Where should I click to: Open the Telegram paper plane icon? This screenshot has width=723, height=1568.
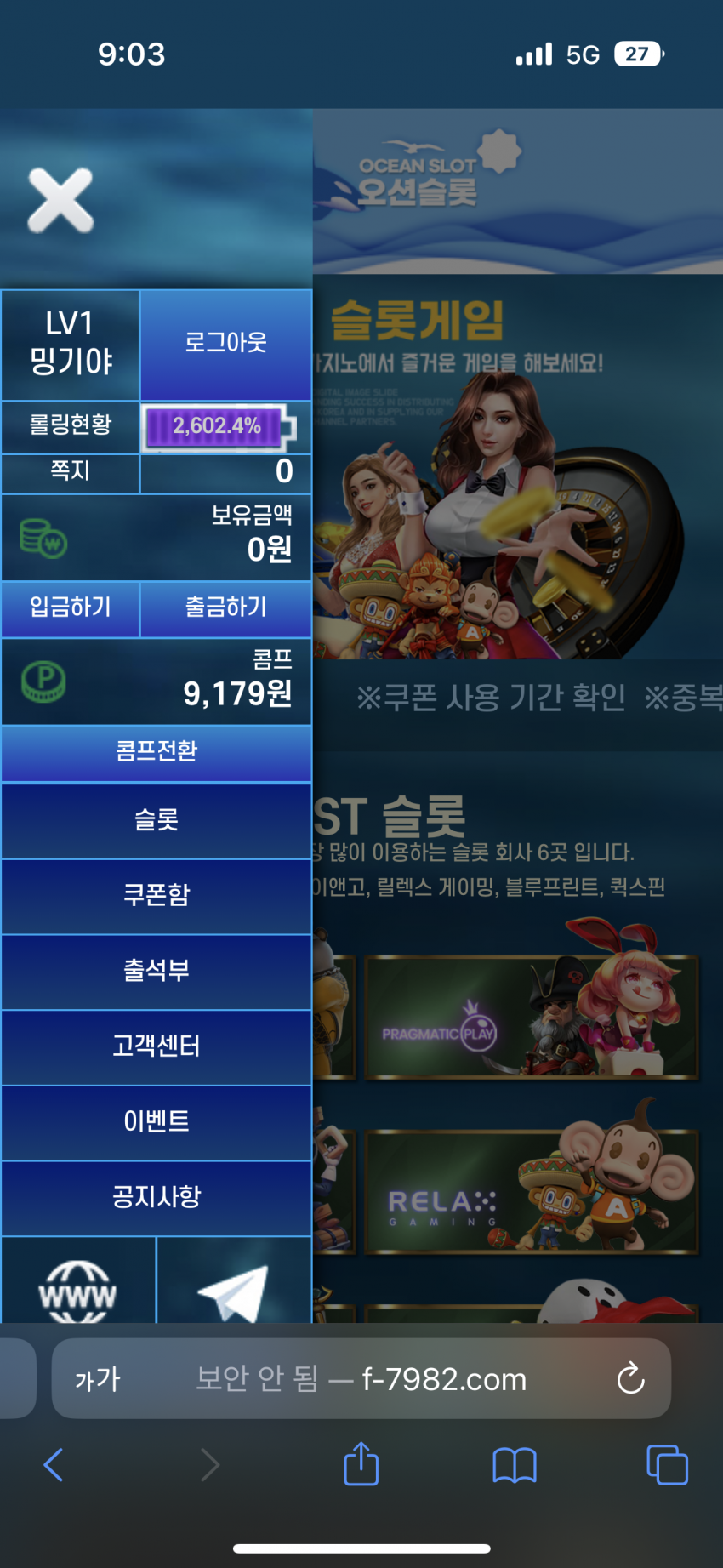click(x=233, y=1292)
